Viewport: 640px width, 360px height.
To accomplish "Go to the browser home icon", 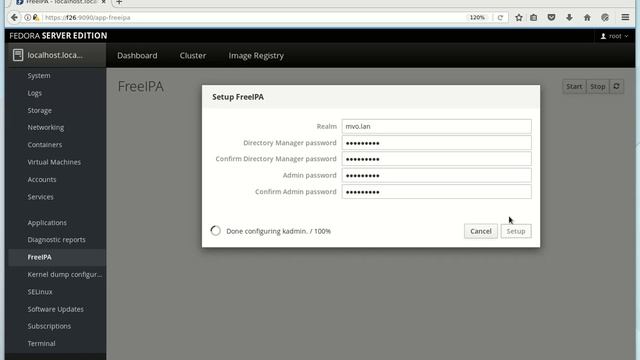I will click(x=587, y=18).
